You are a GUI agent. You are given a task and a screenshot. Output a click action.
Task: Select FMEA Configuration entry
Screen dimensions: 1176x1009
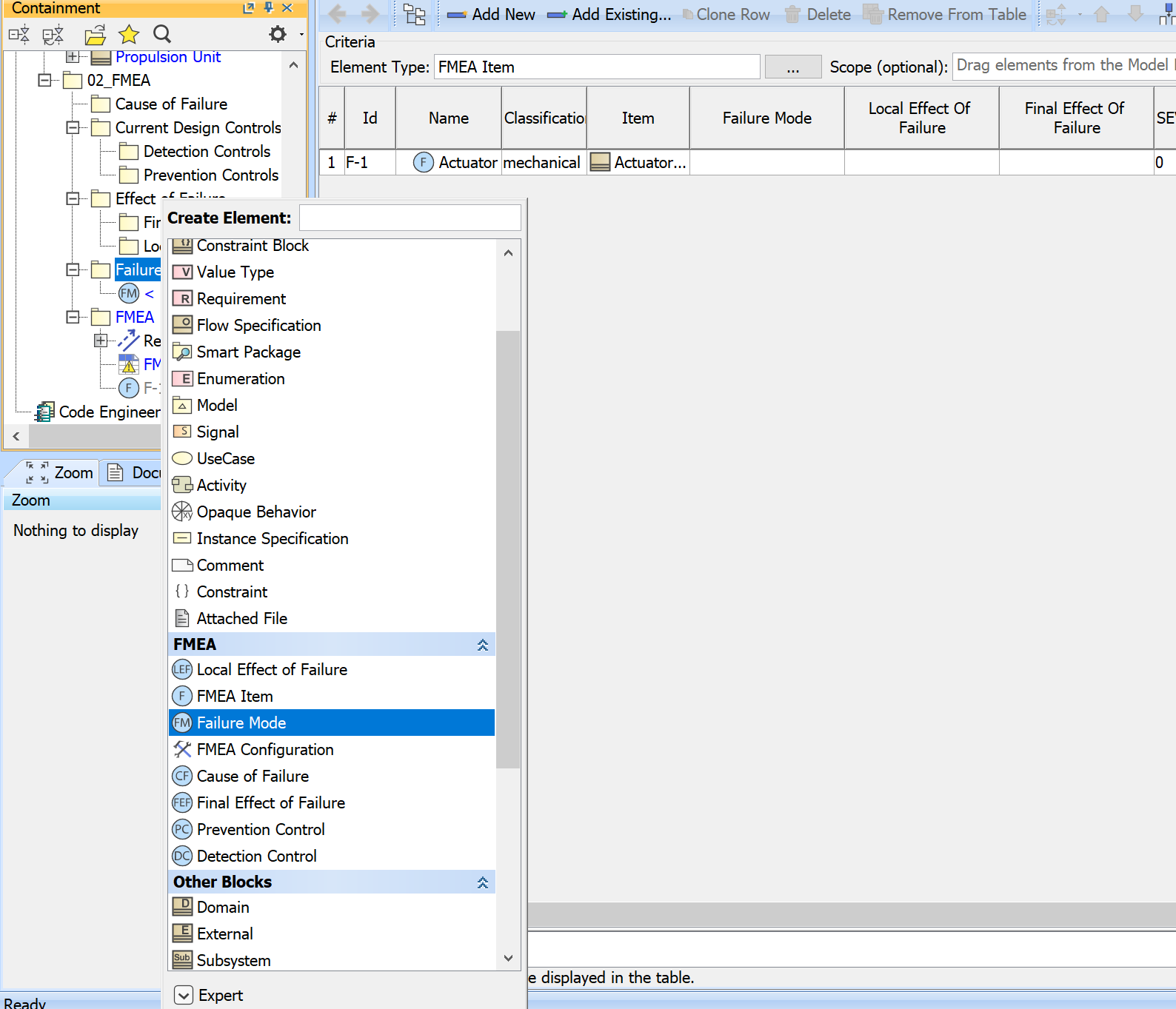coord(332,749)
